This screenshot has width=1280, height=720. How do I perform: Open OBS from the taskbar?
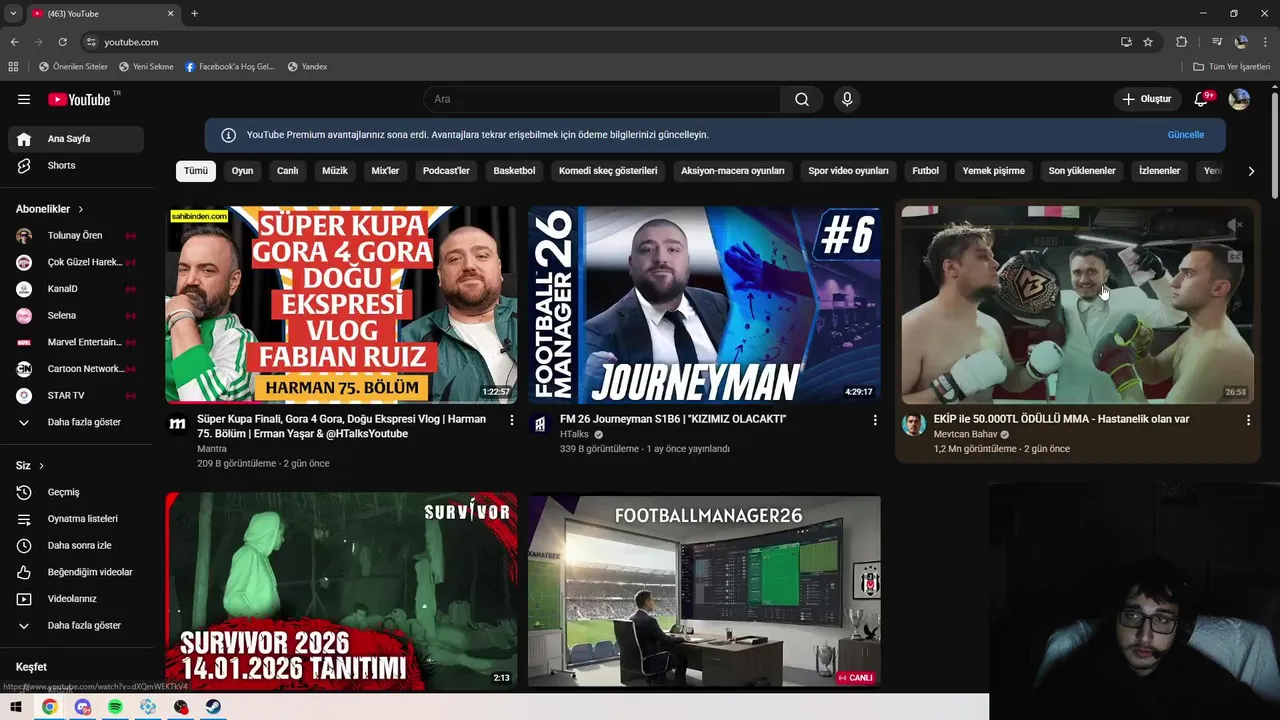181,707
